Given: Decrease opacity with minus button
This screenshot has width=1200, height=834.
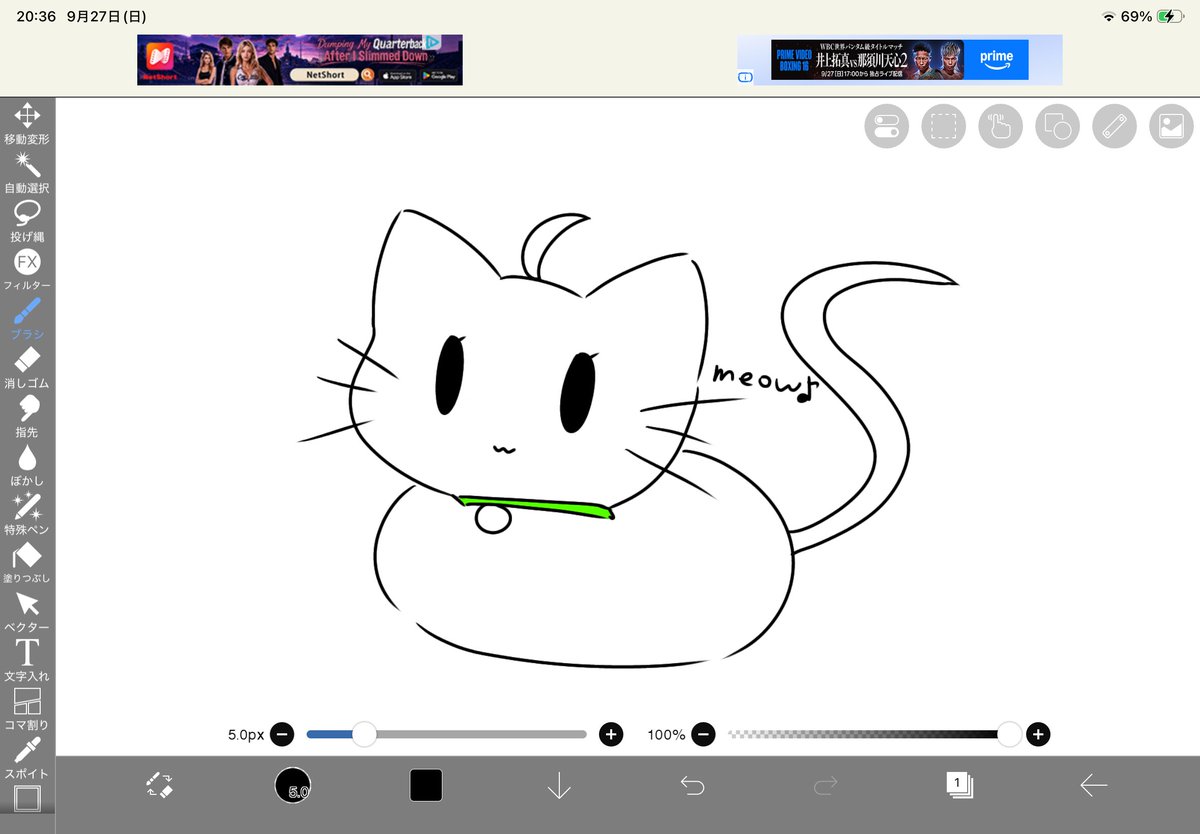Looking at the screenshot, I should click(x=704, y=735).
